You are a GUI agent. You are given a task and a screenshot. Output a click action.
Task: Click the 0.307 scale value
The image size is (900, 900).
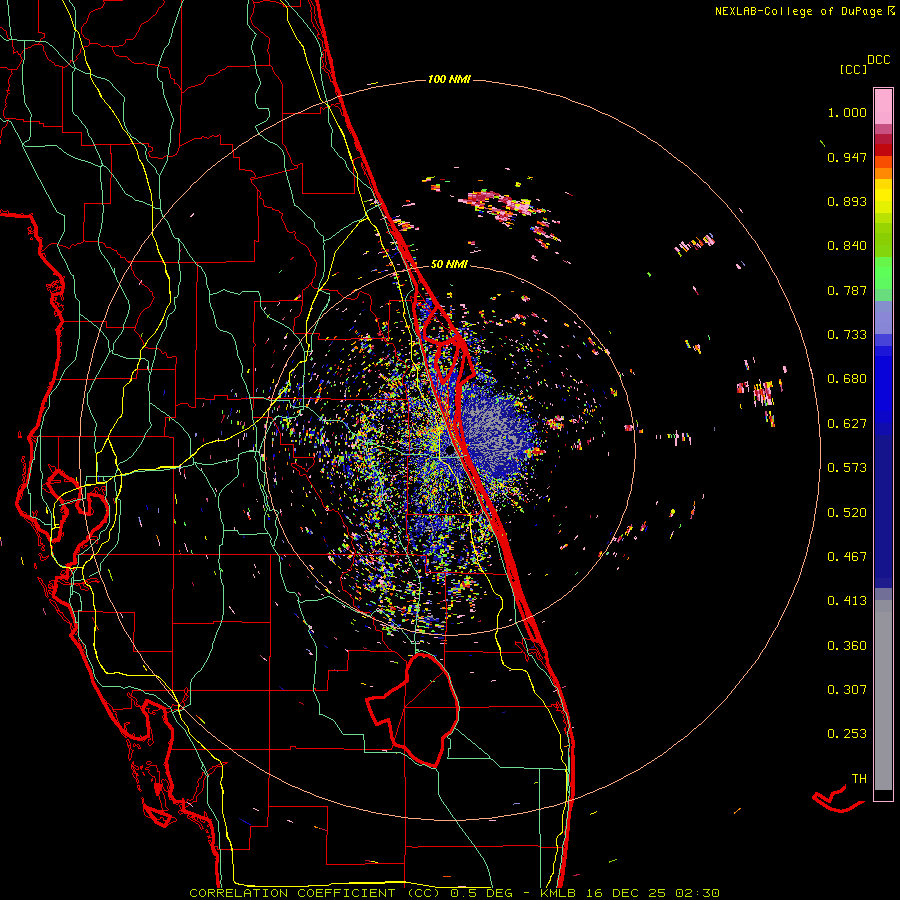(x=847, y=690)
